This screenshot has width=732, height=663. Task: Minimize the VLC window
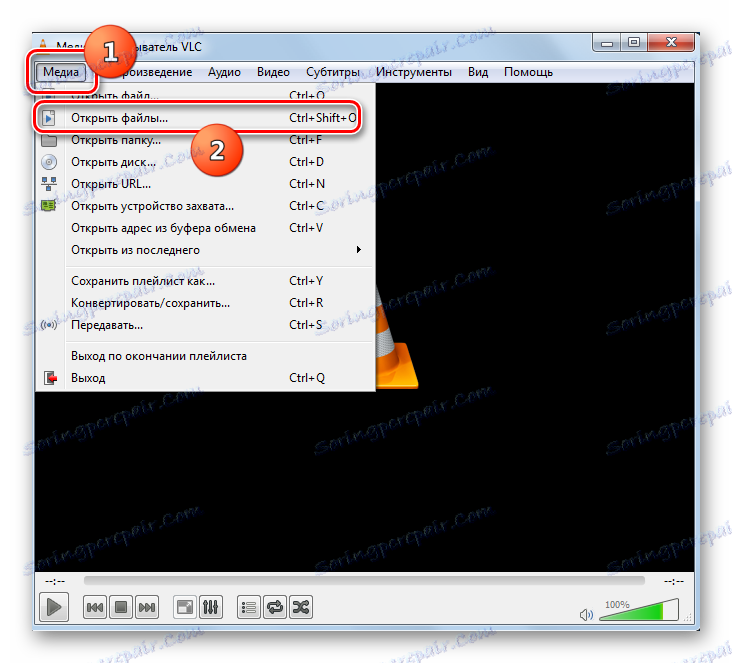point(606,42)
